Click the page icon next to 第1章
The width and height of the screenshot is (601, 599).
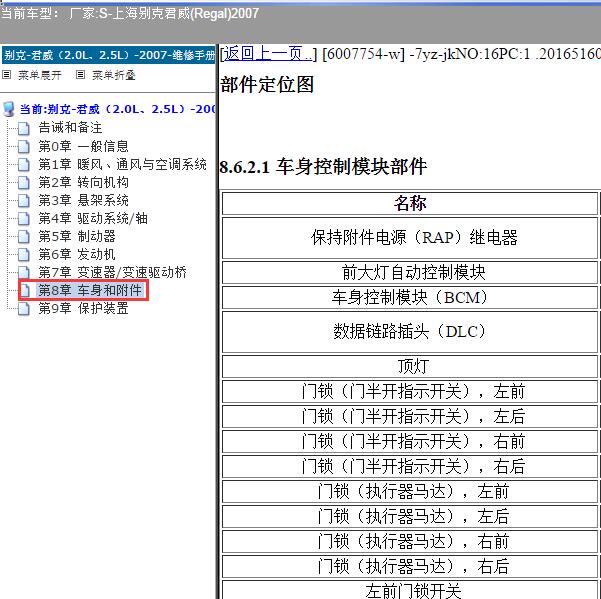pyautogui.click(x=24, y=164)
